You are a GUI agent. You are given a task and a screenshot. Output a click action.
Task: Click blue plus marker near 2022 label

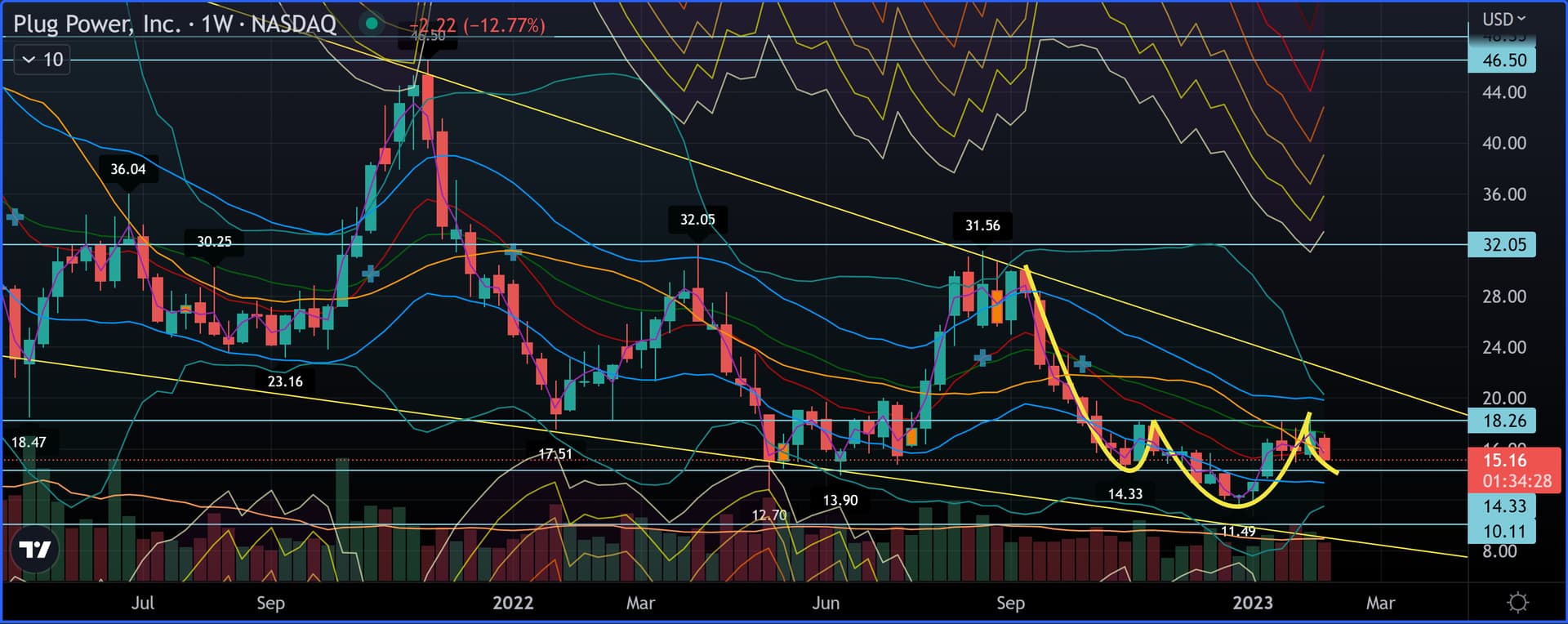[512, 253]
